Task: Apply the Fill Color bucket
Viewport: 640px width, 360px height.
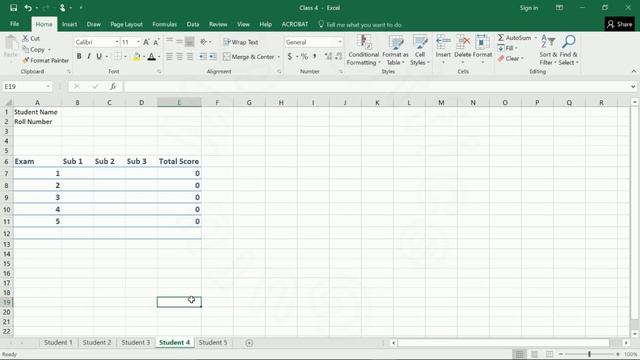Action: click(x=137, y=57)
